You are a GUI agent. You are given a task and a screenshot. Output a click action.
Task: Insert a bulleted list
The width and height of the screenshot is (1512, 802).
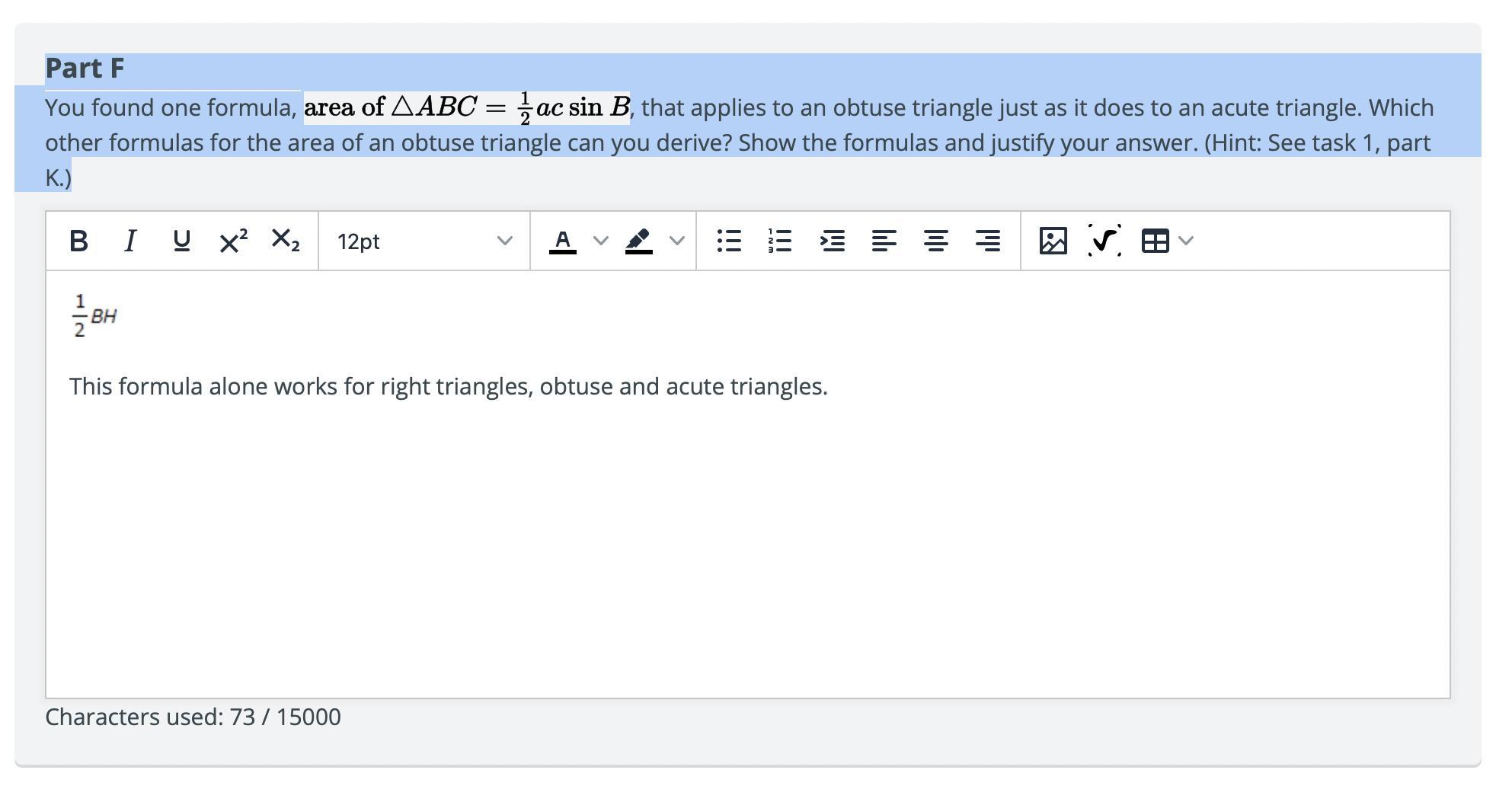pyautogui.click(x=729, y=241)
